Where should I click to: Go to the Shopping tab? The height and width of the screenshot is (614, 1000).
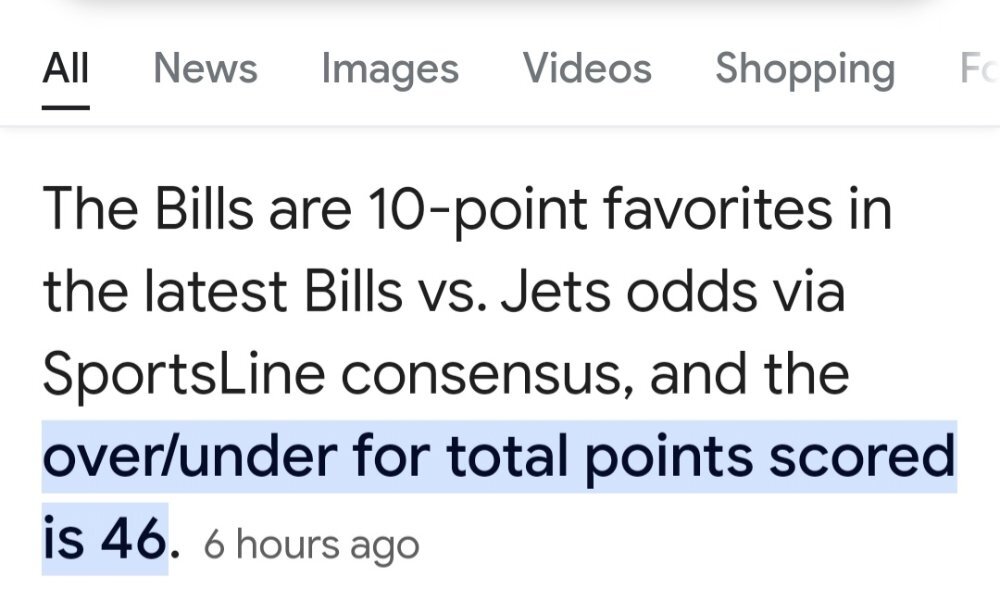coord(805,69)
